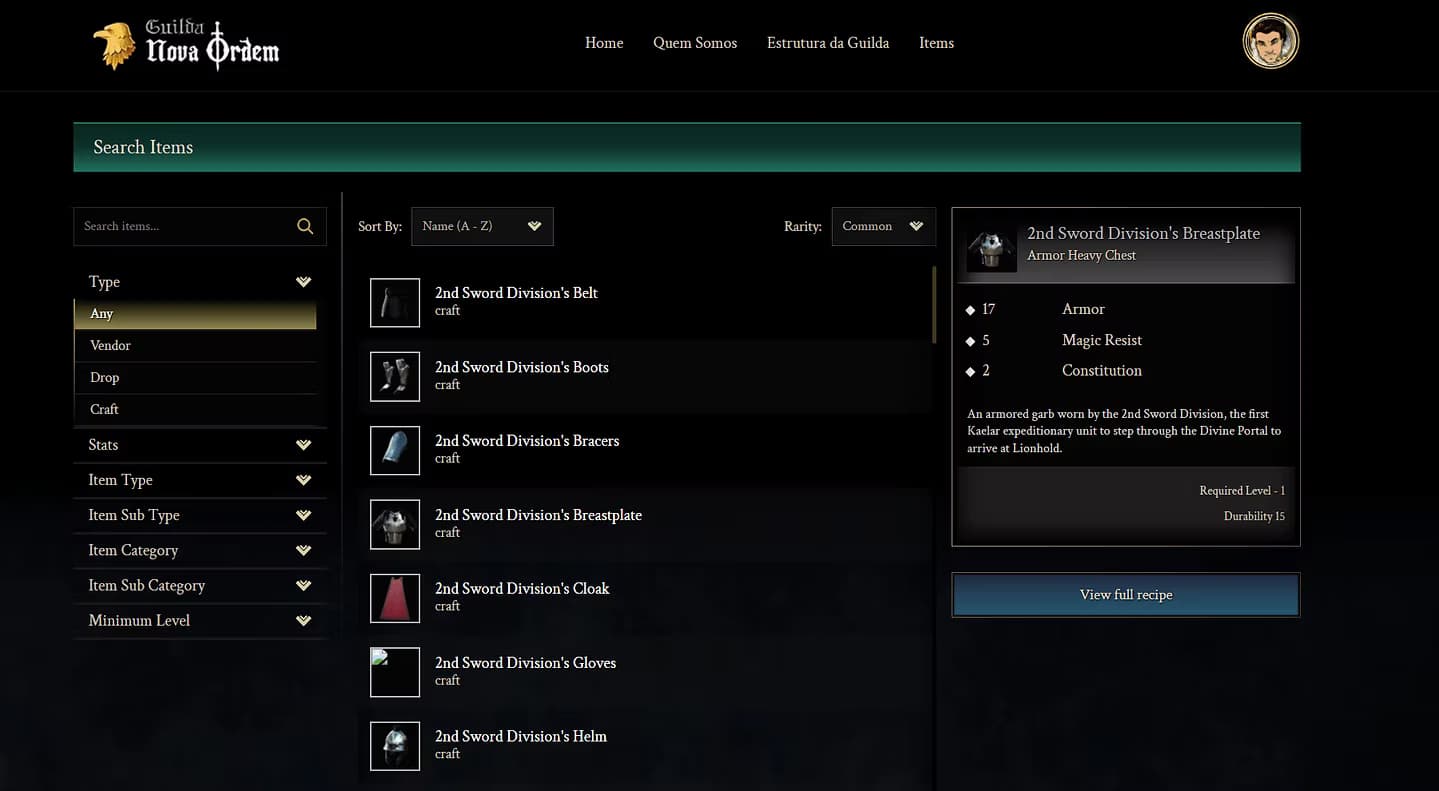The height and width of the screenshot is (791, 1439).
Task: Open the user profile avatar
Action: pyautogui.click(x=1270, y=42)
